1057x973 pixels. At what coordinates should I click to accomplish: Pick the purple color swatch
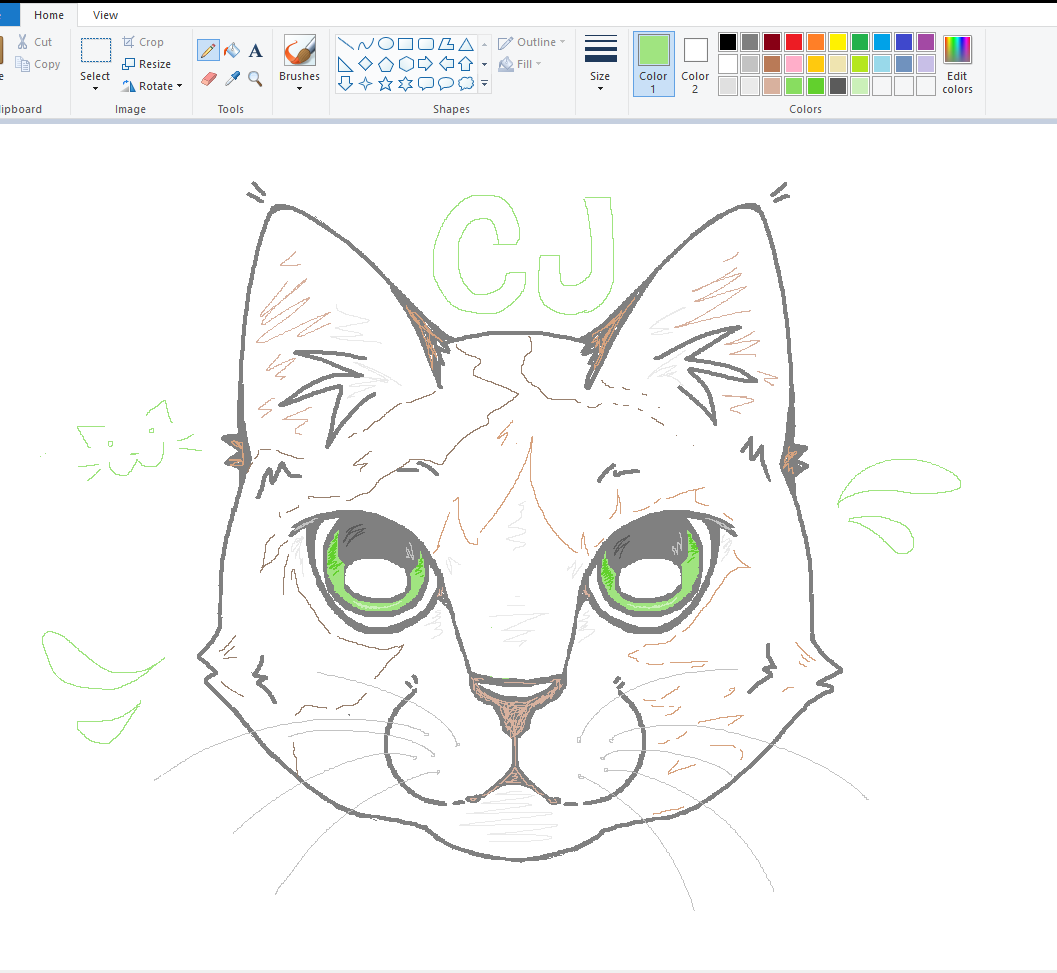[926, 42]
